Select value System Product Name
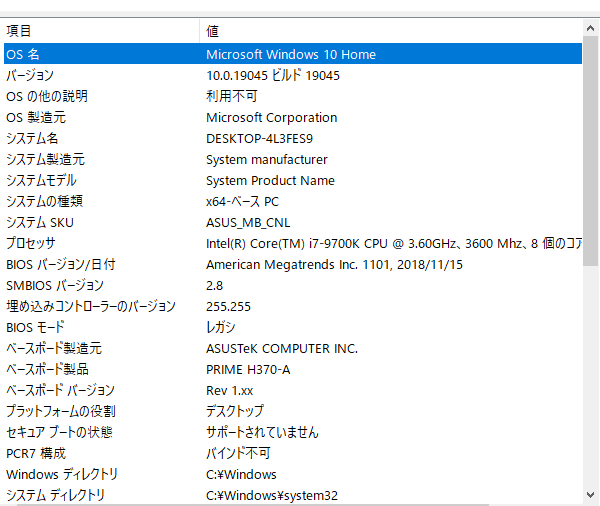The width and height of the screenshot is (600, 506). 270,180
